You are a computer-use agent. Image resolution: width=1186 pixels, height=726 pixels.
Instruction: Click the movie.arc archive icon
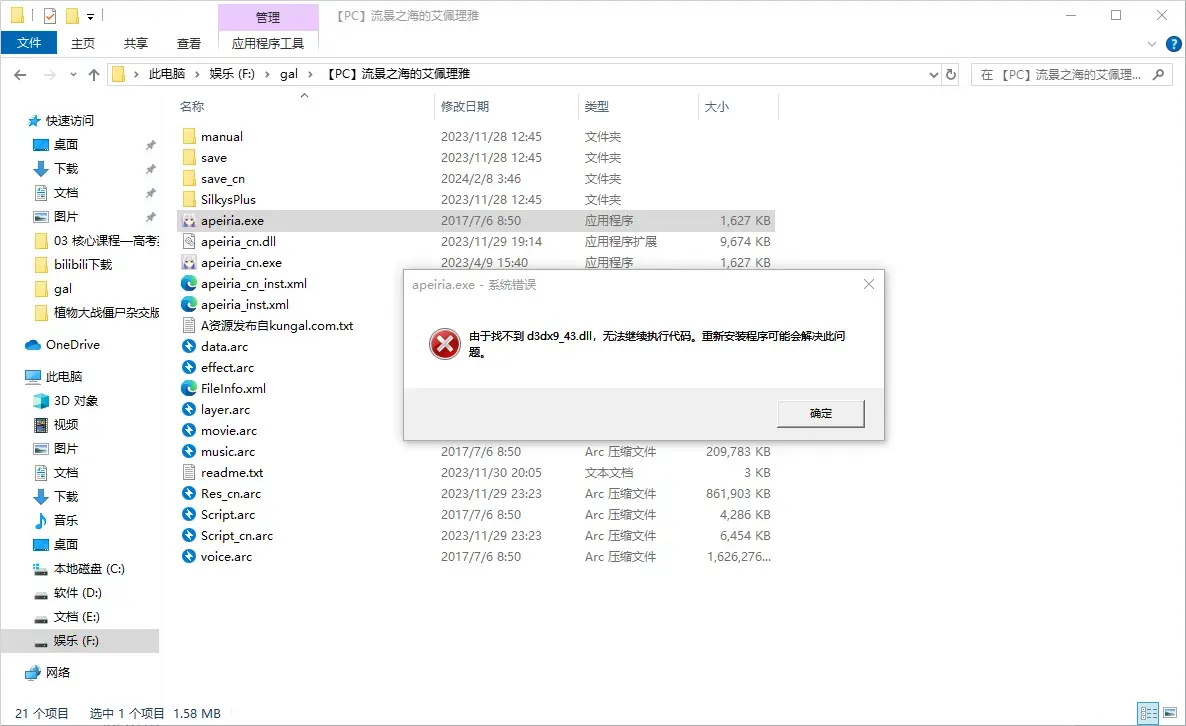189,430
